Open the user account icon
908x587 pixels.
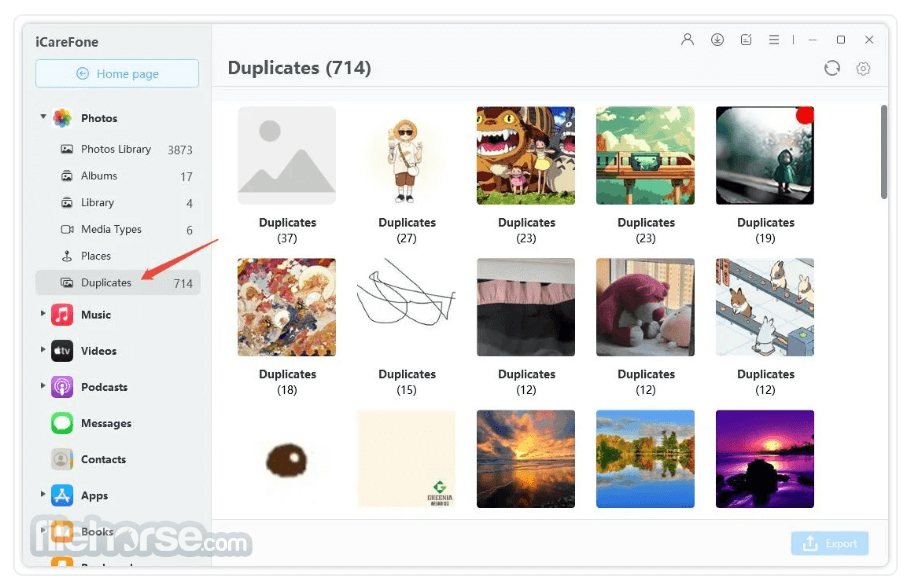(x=687, y=39)
